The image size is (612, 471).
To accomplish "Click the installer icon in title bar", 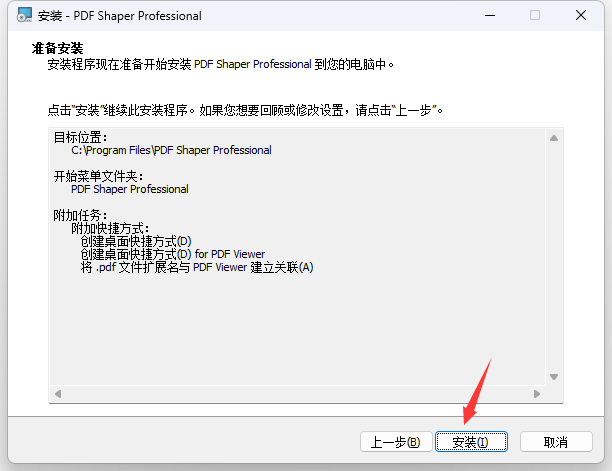I will (x=25, y=16).
